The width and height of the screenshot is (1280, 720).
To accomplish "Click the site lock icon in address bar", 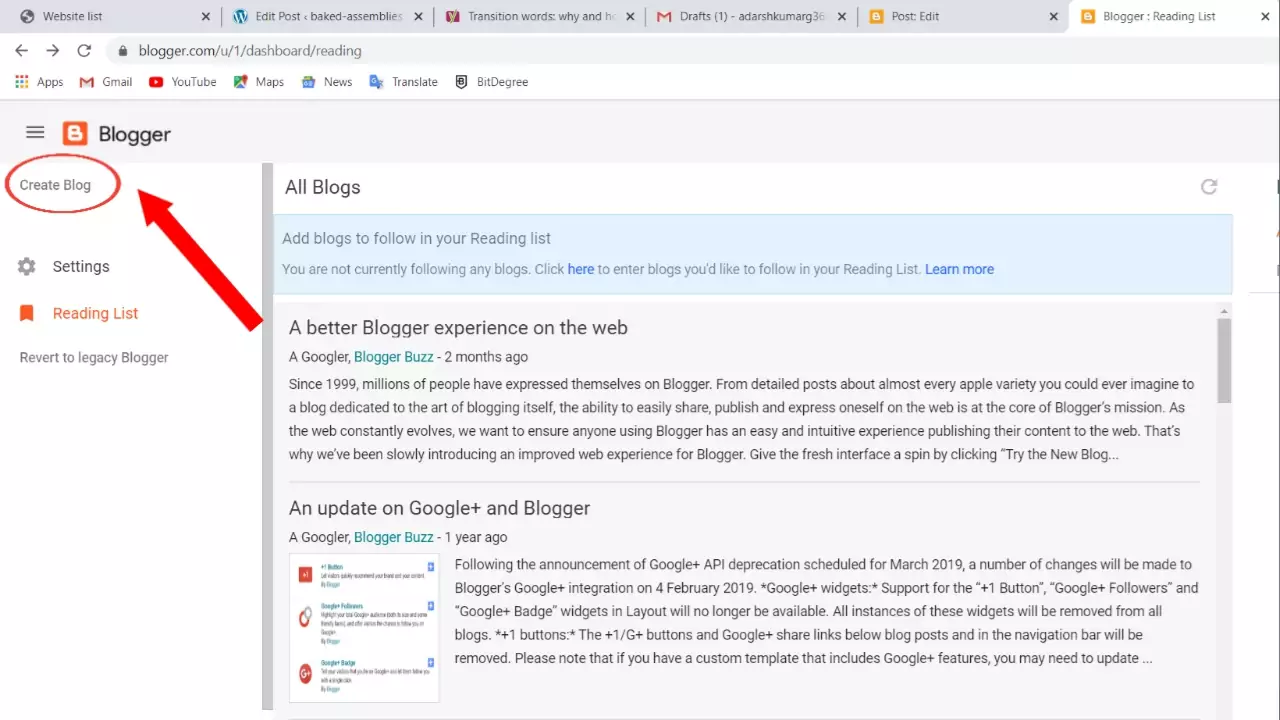I will (123, 51).
